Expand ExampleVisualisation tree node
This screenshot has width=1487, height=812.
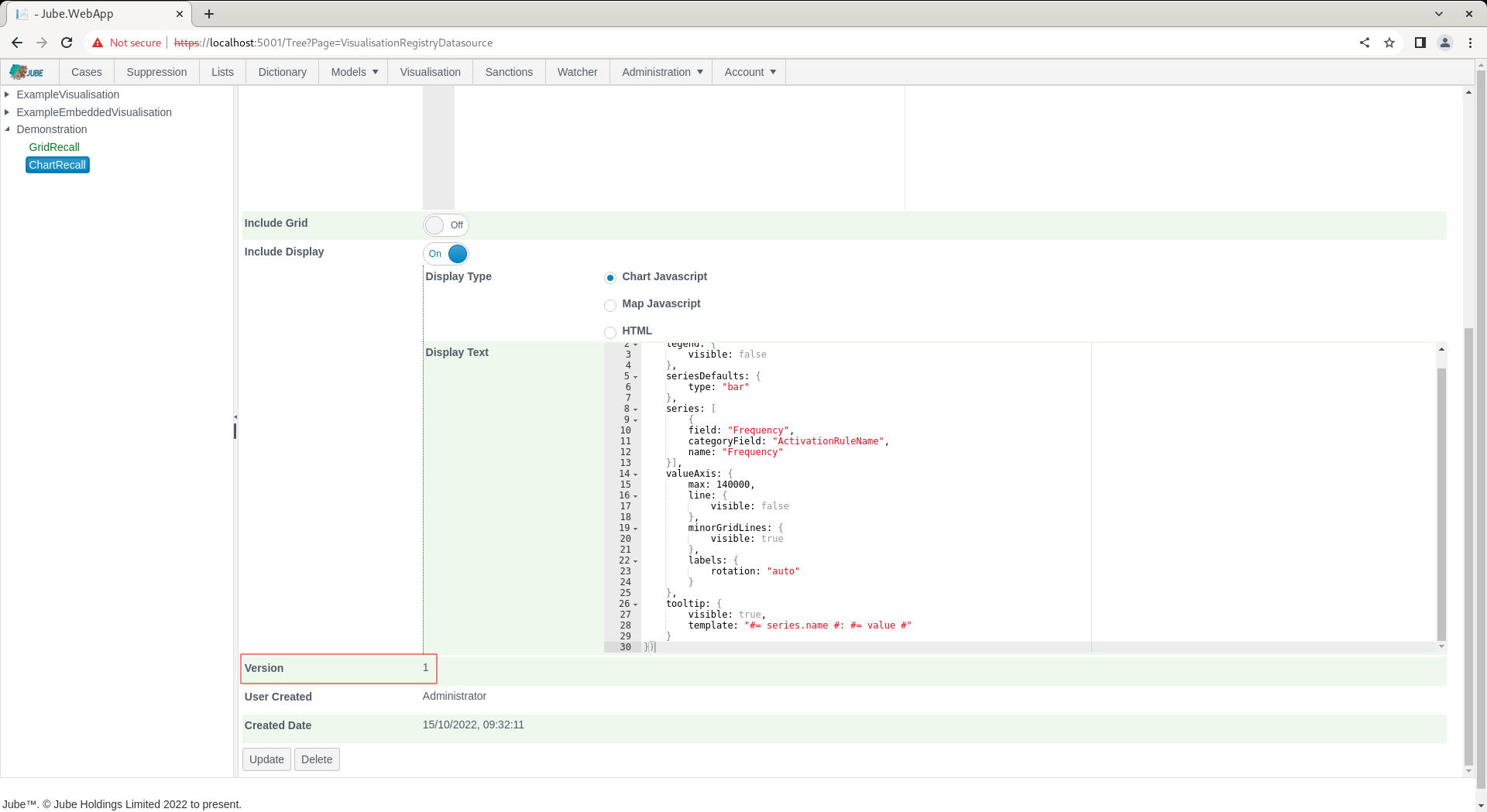[7, 94]
